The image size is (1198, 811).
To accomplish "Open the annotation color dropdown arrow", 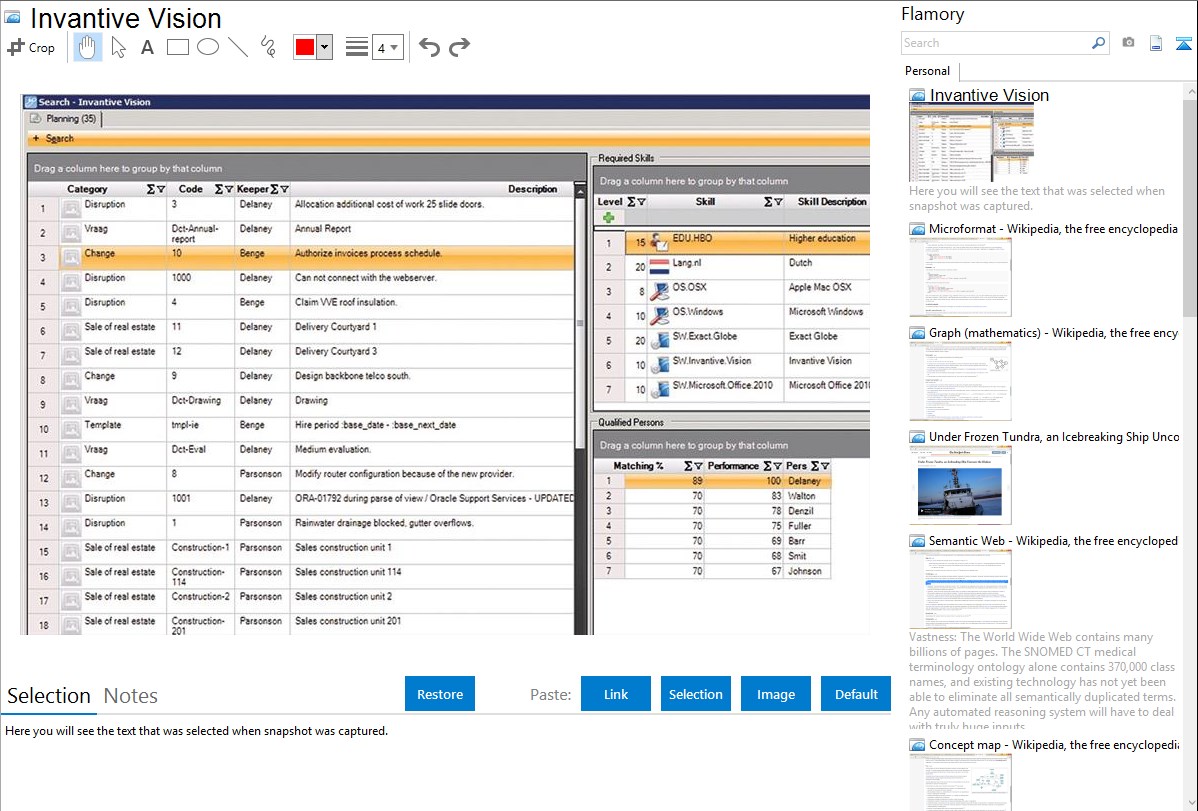I will coord(325,47).
